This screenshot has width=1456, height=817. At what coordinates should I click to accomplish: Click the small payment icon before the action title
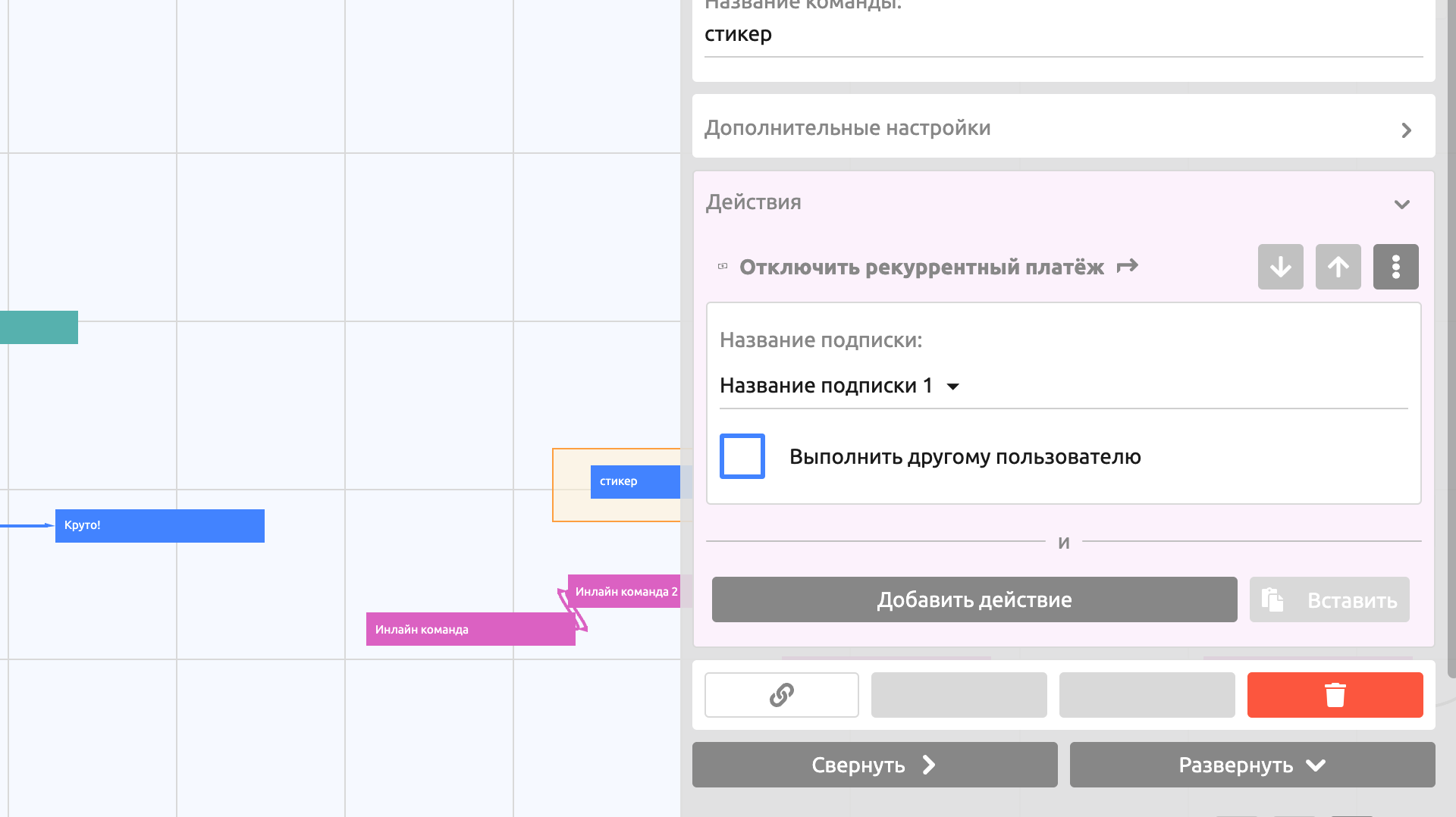(x=723, y=266)
